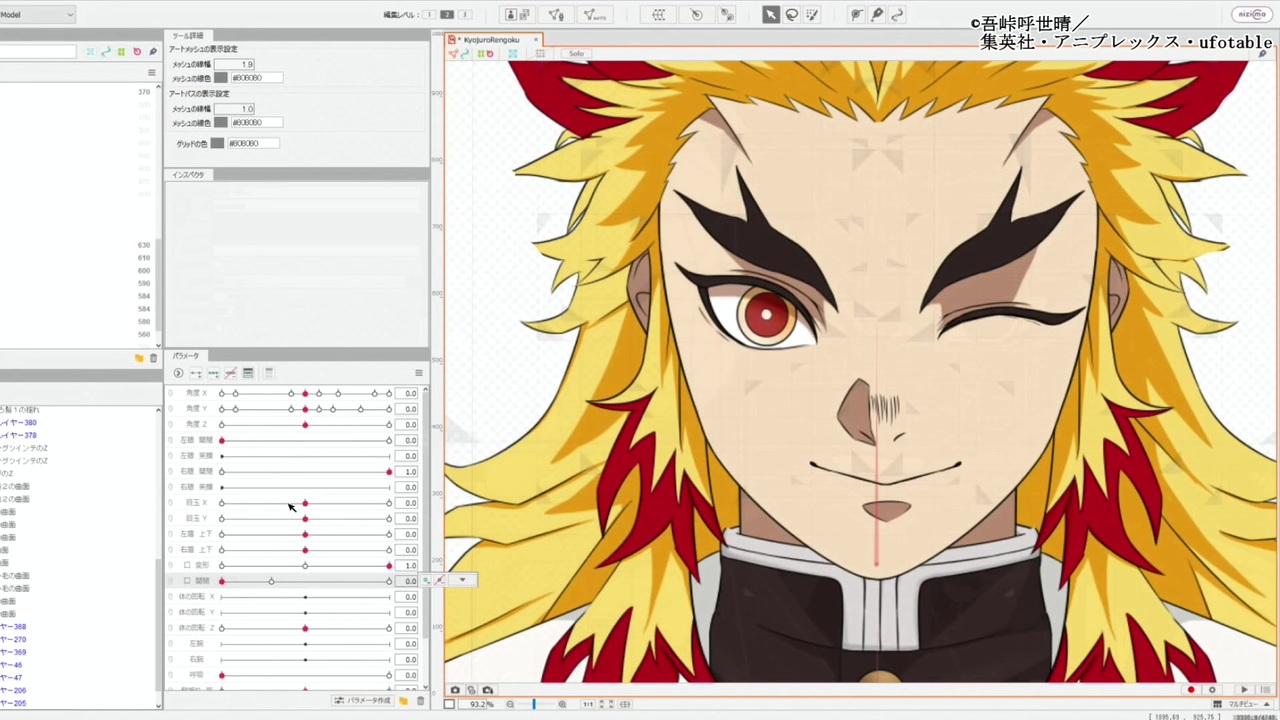Click the trash icon in parameter panel
Image resolution: width=1280 pixels, height=720 pixels.
coord(420,701)
